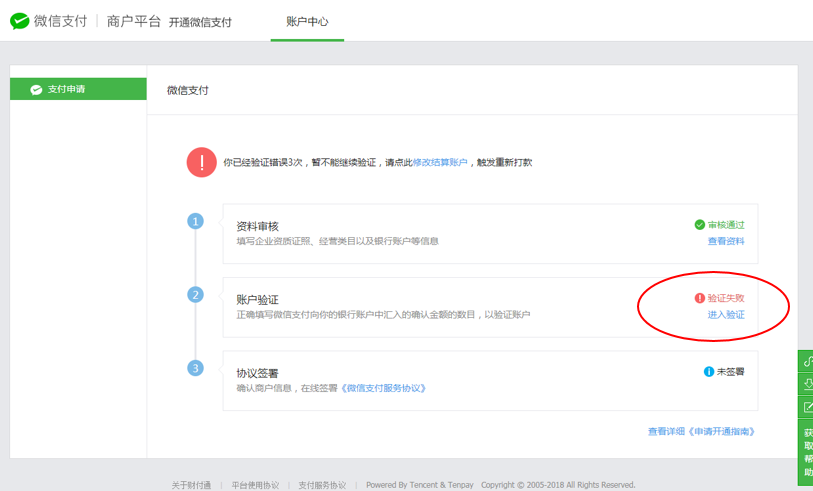Open the 平台使用协议 footer link
The image size is (813, 491).
(x=255, y=485)
